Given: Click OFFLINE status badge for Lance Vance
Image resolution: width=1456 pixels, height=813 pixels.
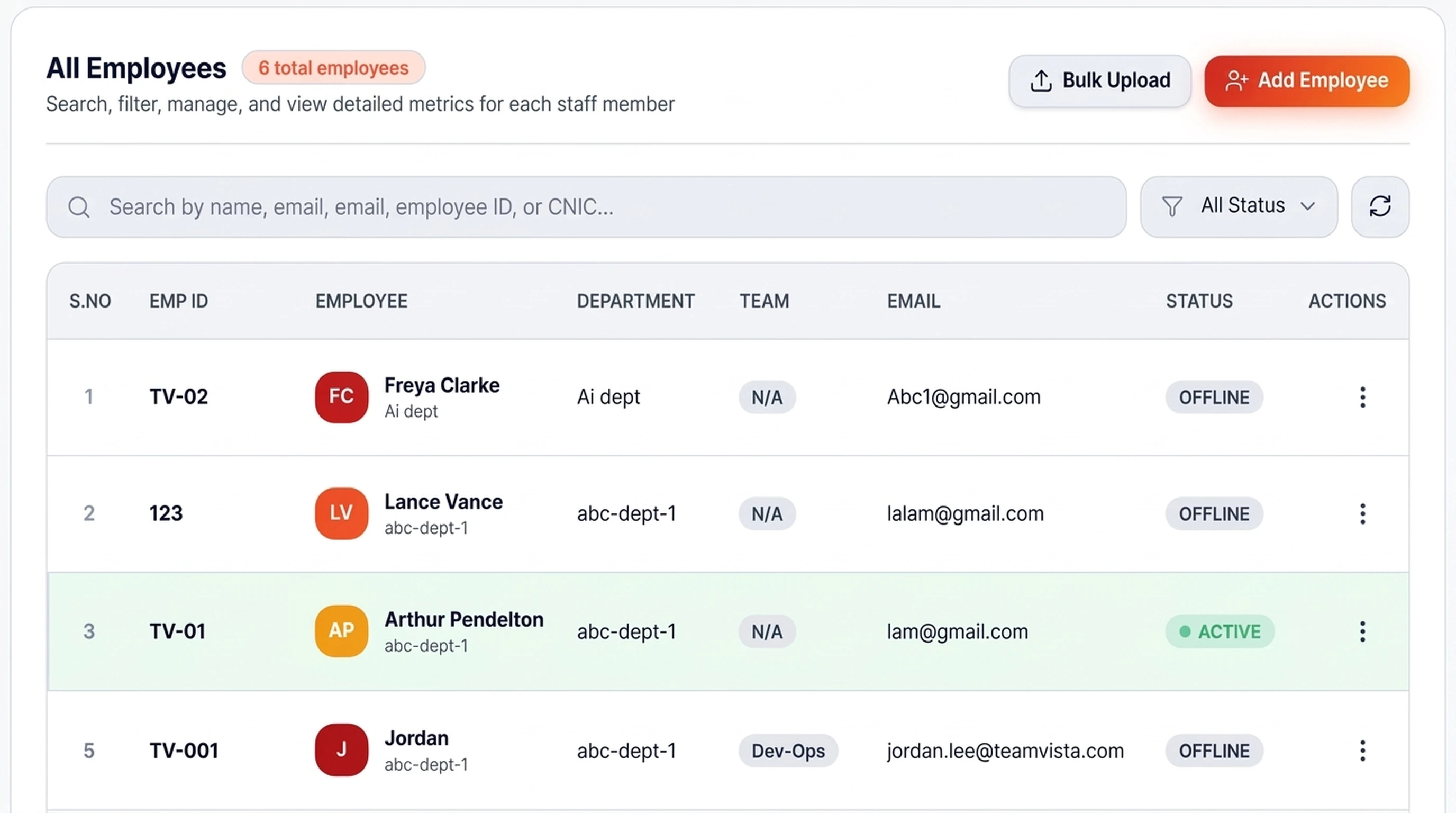Looking at the screenshot, I should [x=1214, y=513].
